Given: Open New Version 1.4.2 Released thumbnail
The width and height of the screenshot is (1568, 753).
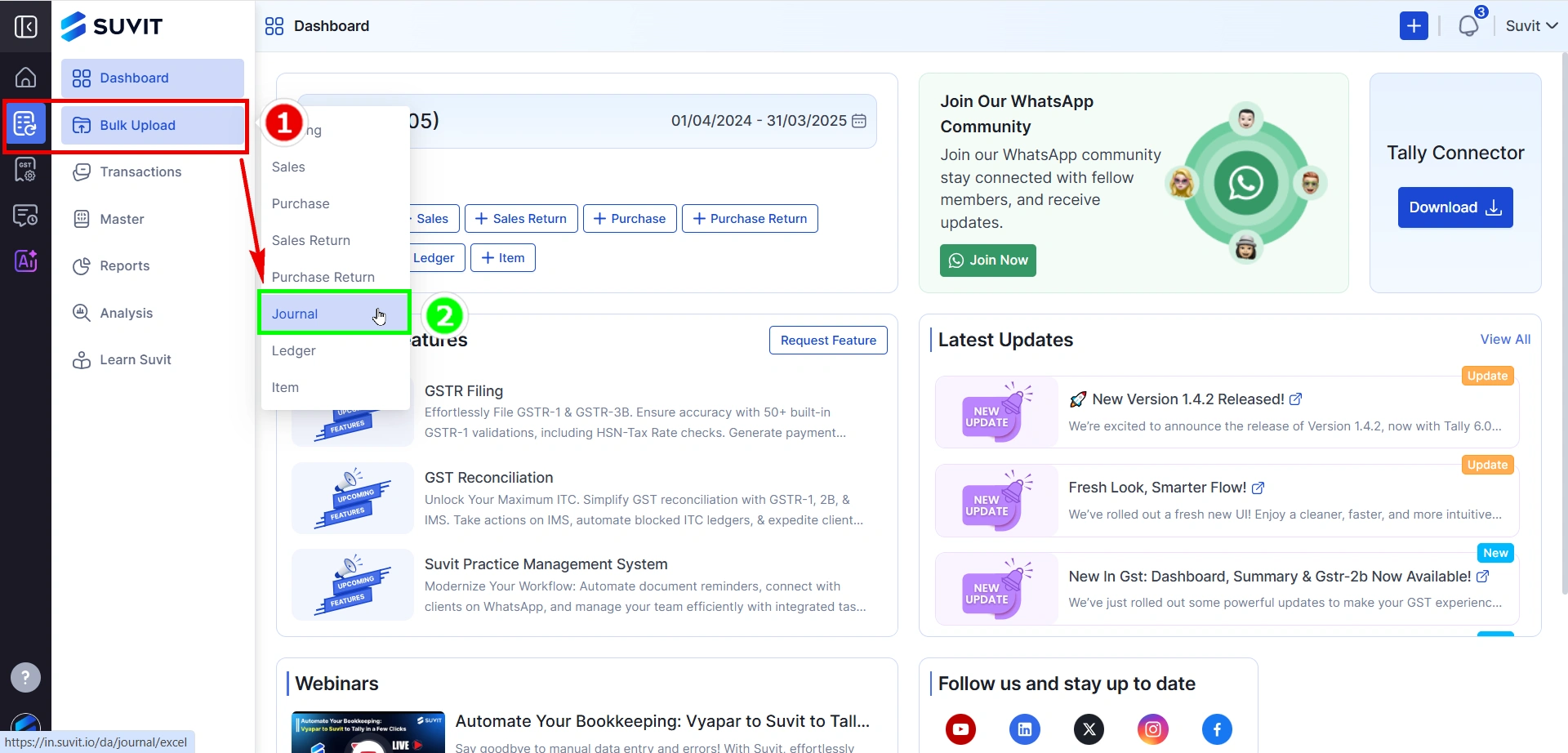Looking at the screenshot, I should pyautogui.click(x=996, y=412).
